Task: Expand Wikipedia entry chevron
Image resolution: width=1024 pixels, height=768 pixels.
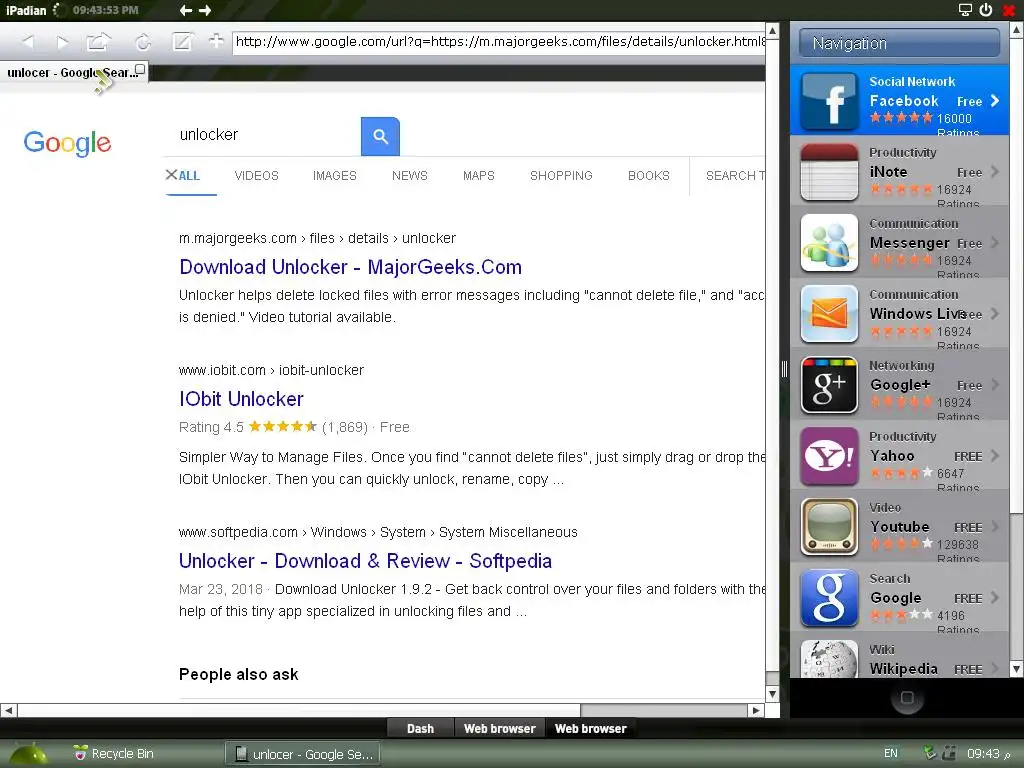Action: point(995,669)
